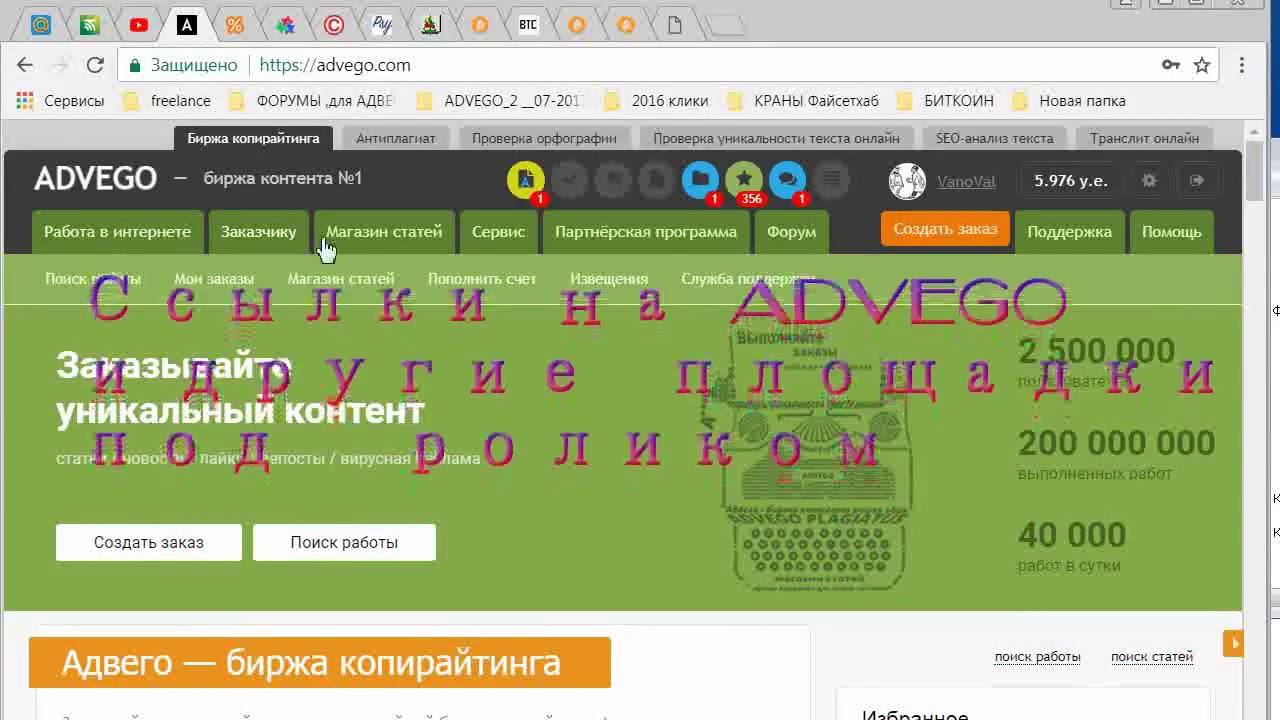Open saved passwords key icon
This screenshot has height=720, width=1280.
(x=1171, y=65)
